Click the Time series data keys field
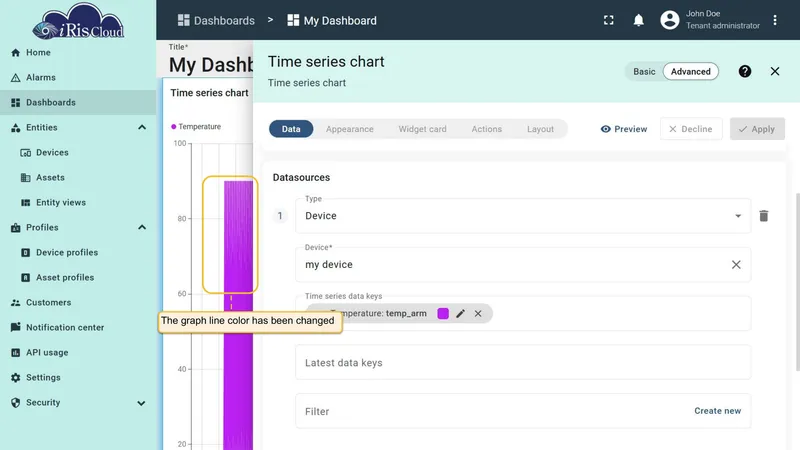 pos(523,313)
